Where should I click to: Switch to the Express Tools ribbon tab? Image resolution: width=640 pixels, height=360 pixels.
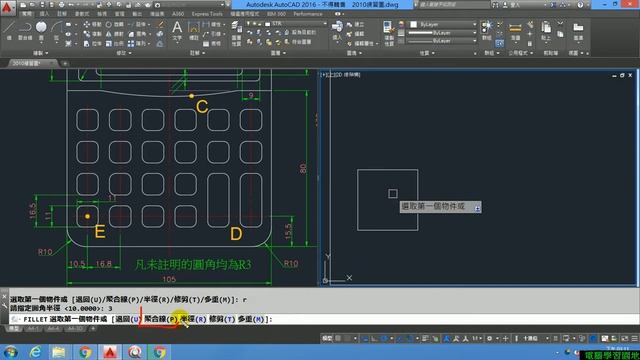207,14
